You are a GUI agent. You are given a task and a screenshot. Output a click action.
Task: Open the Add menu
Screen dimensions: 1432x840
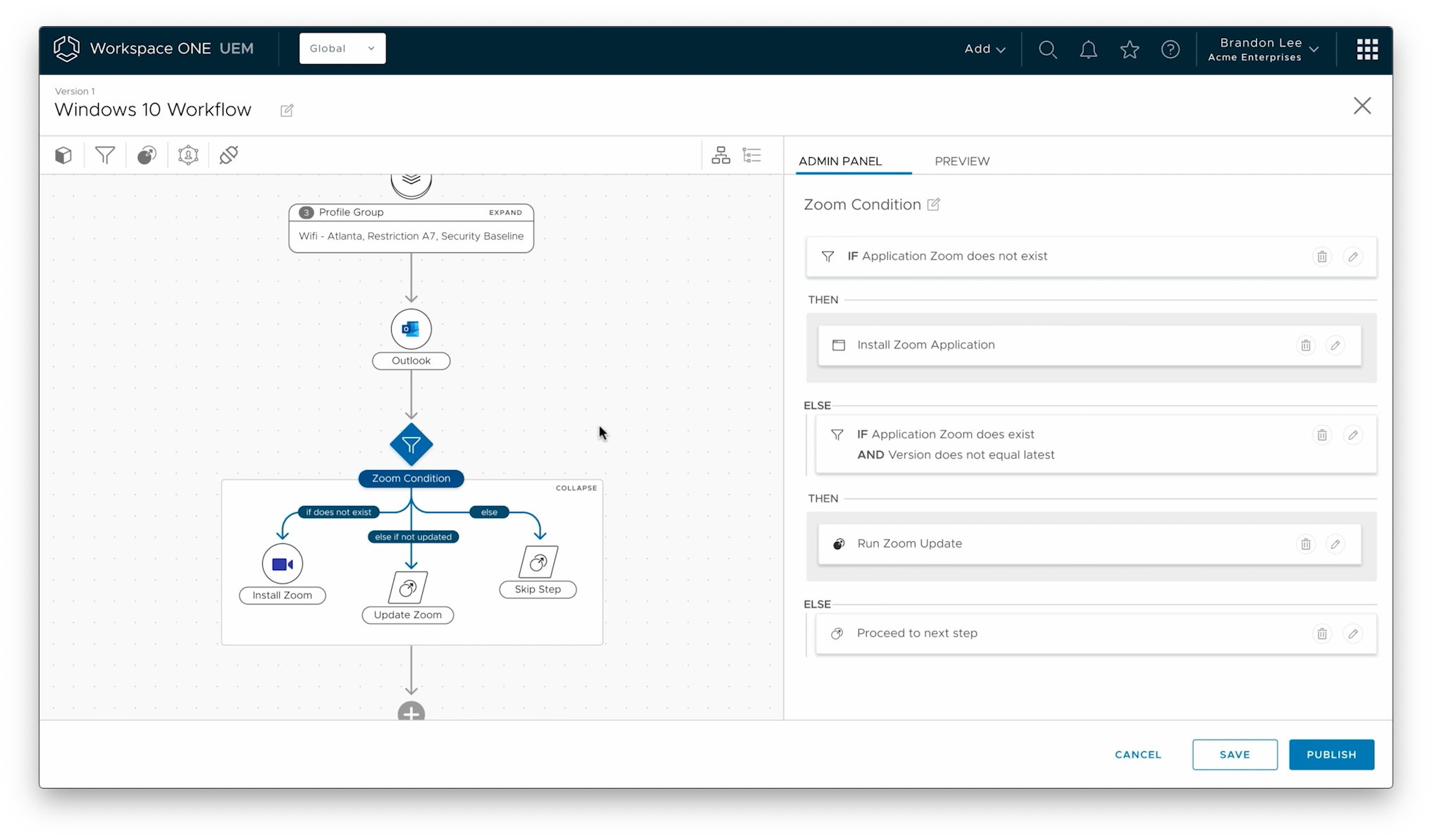pyautogui.click(x=984, y=49)
